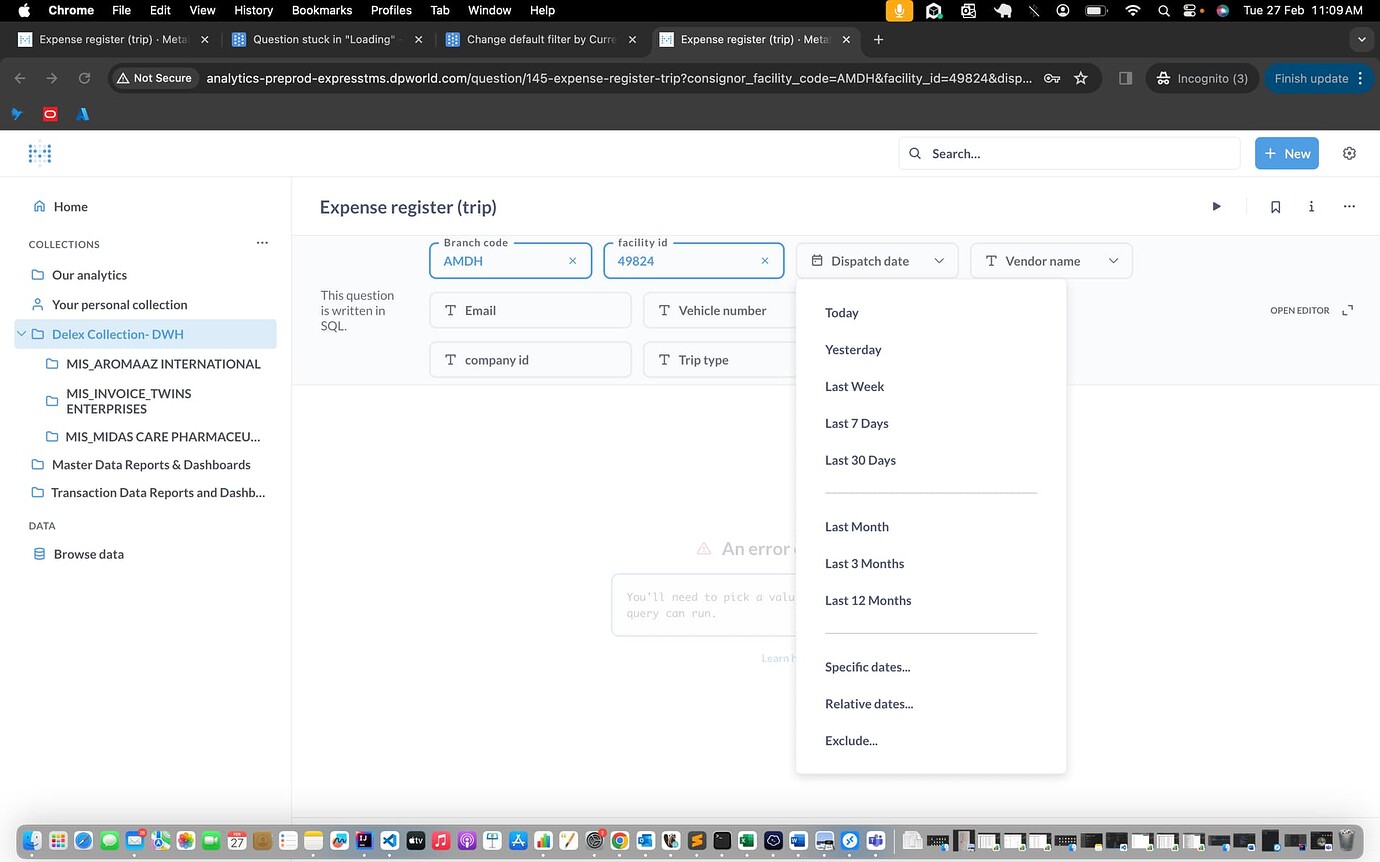Open the Dispatch date dropdown
Viewport: 1380px width, 862px height.
(x=877, y=261)
